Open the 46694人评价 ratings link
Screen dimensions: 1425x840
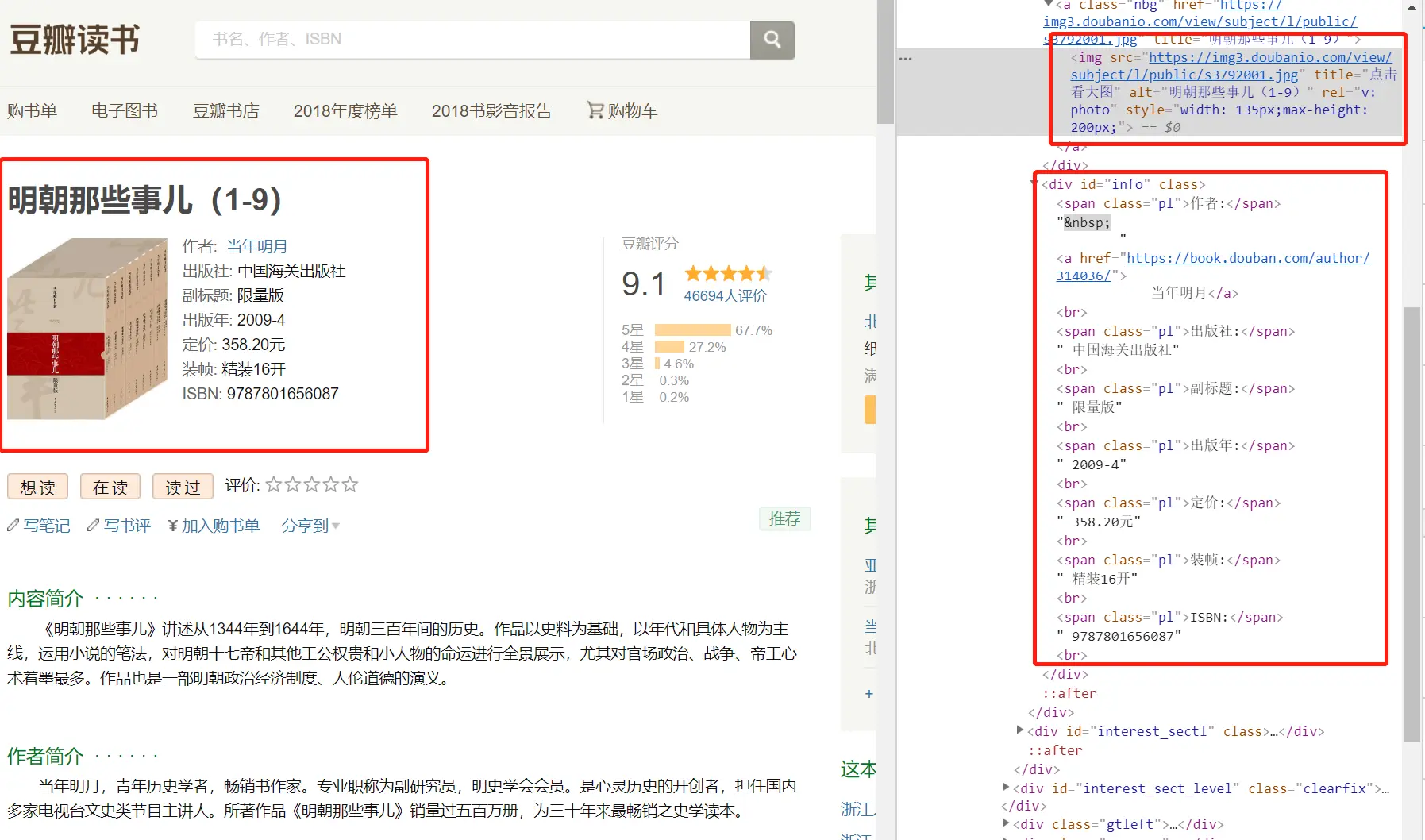click(726, 295)
